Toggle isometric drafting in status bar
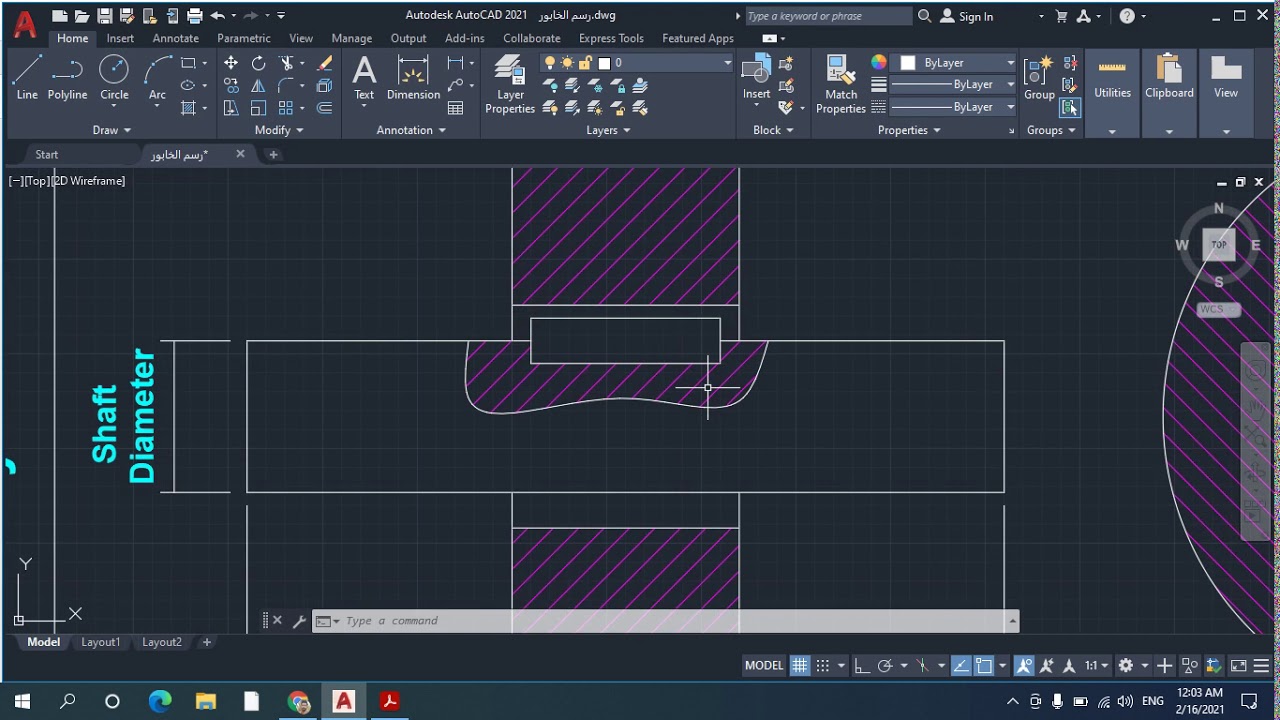Image resolution: width=1280 pixels, height=720 pixels. [923, 666]
